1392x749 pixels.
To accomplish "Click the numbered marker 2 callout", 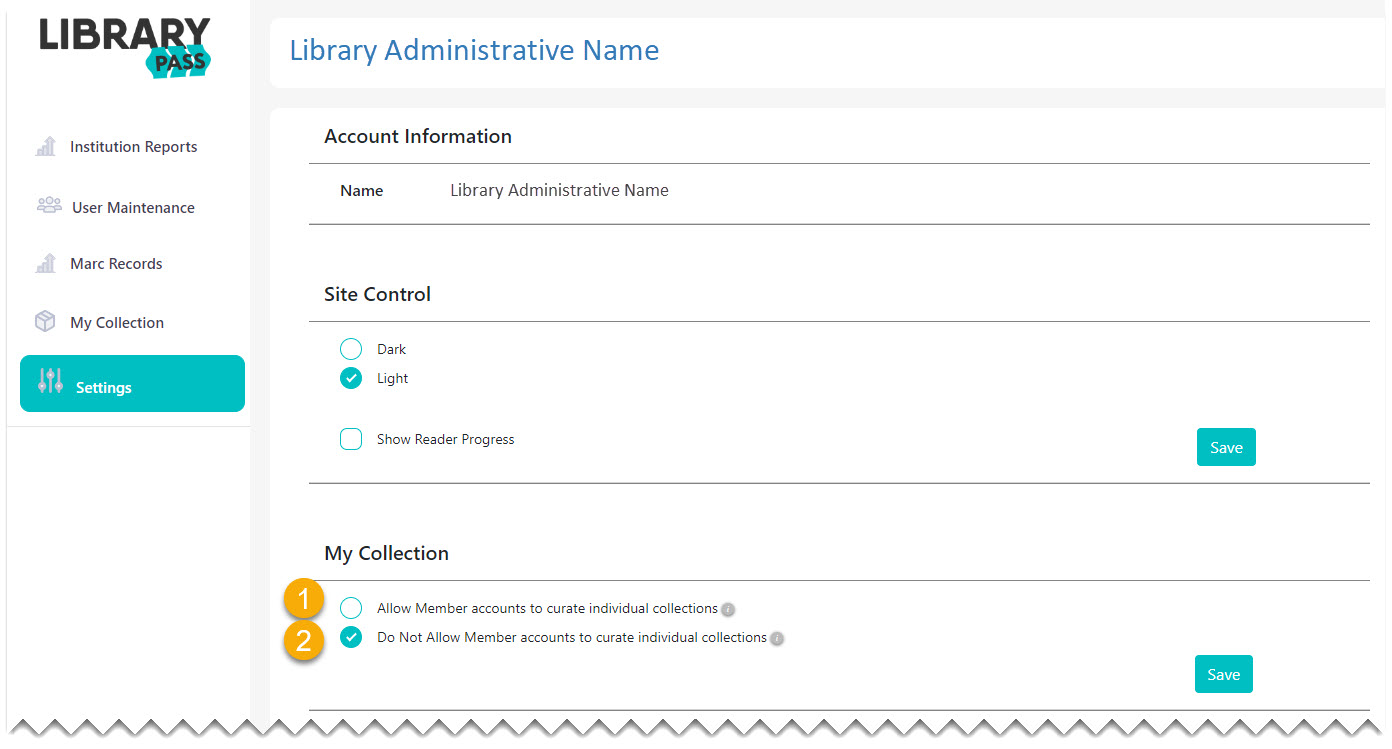I will point(303,641).
